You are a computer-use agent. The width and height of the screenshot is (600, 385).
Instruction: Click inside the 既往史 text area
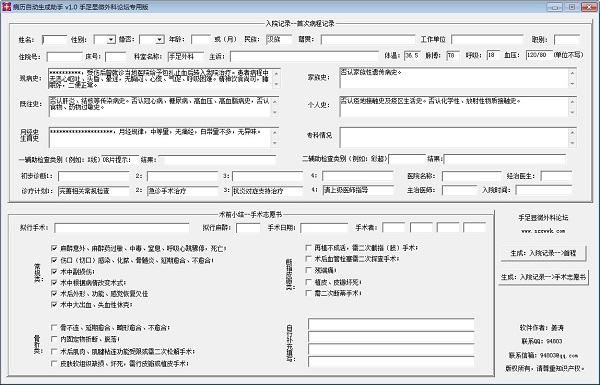click(160, 107)
